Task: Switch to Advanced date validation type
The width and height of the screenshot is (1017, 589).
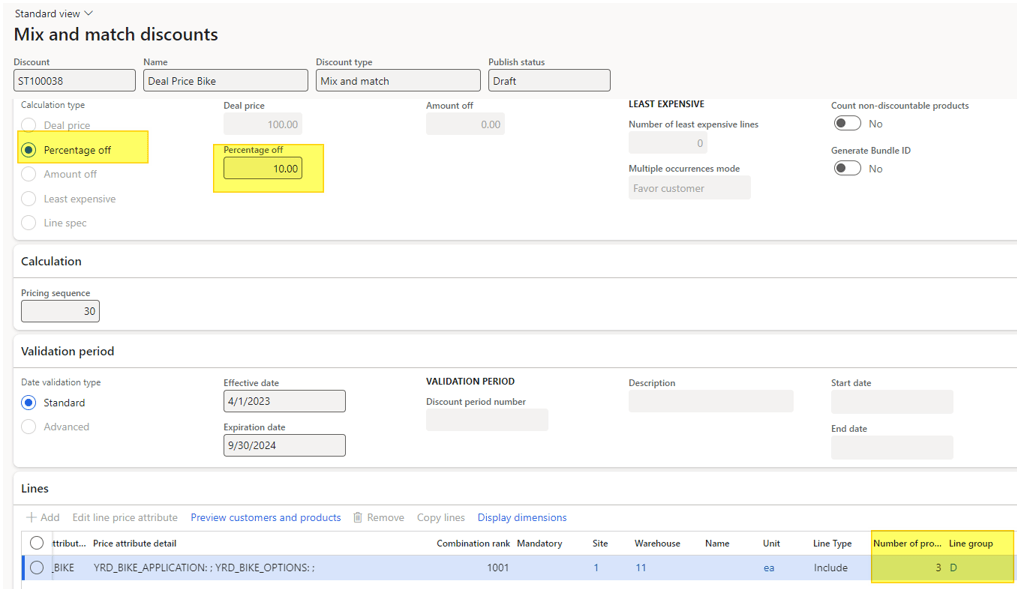Action: [28, 426]
